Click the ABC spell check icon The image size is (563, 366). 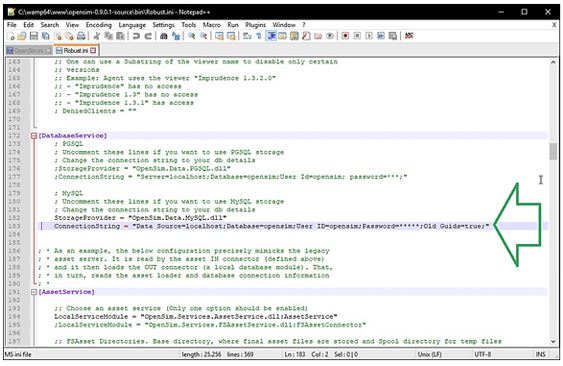pyautogui.click(x=409, y=36)
